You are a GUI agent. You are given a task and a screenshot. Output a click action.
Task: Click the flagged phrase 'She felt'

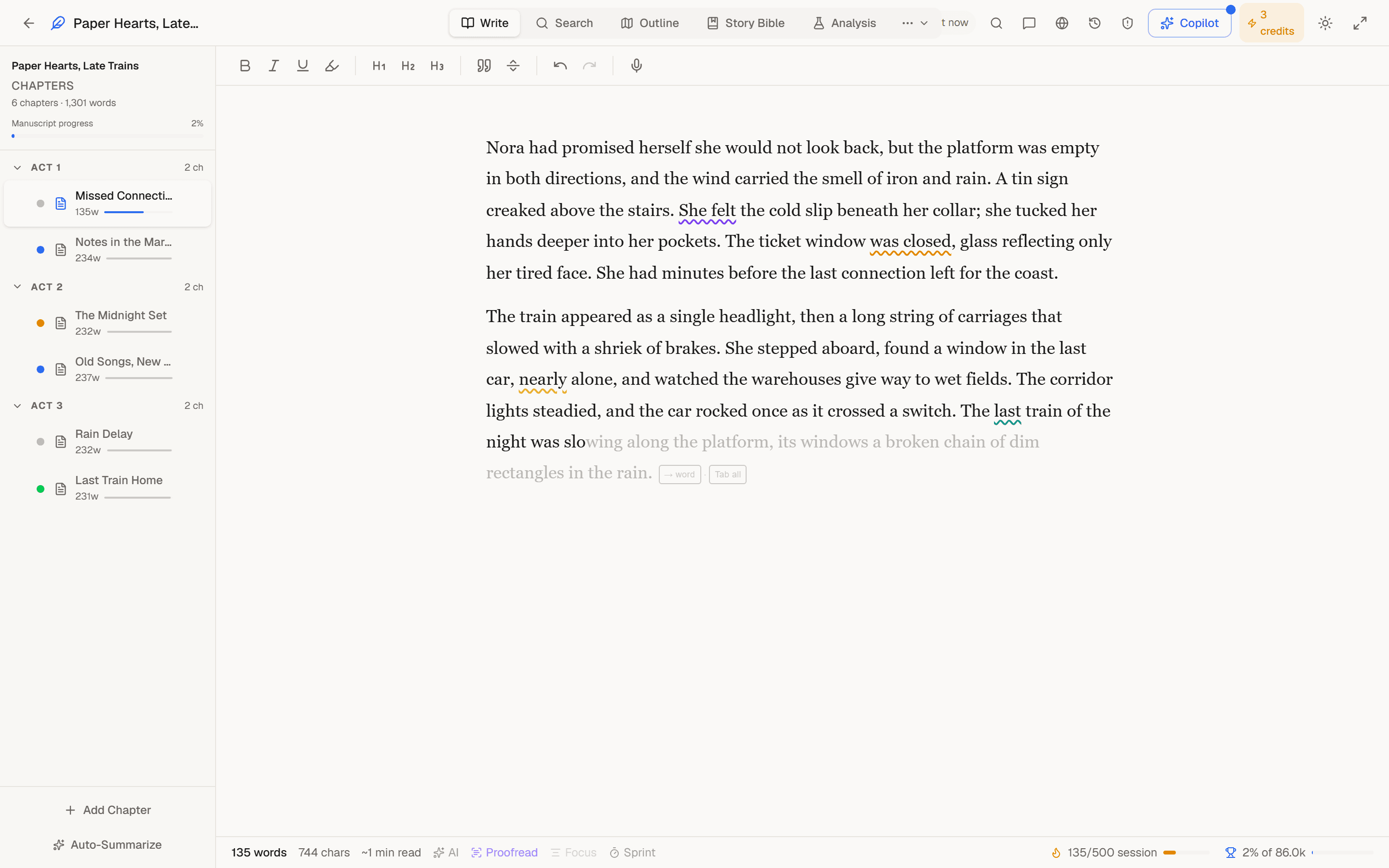click(x=707, y=210)
